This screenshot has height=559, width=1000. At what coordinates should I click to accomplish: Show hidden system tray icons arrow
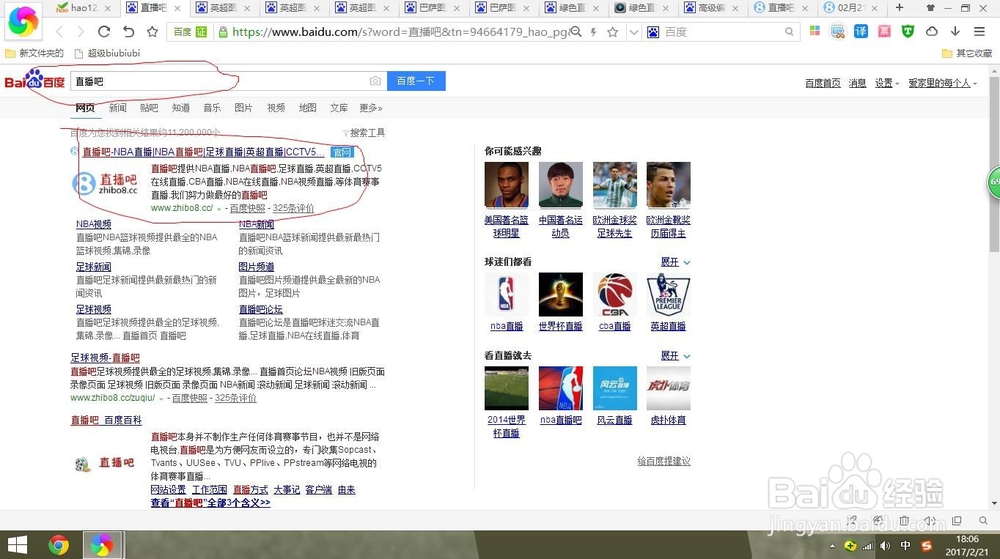pos(832,546)
